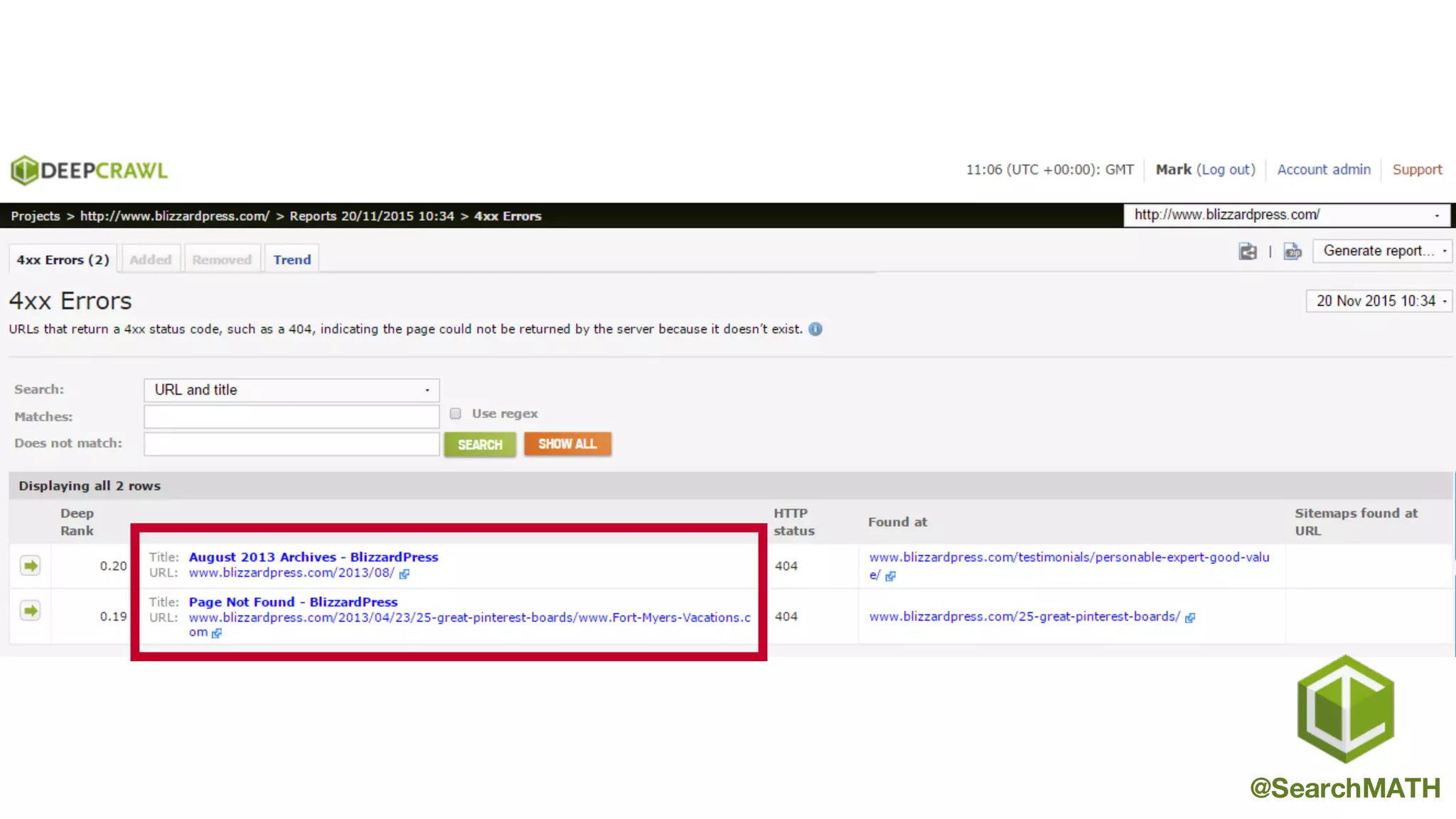
Task: Click the info icon after the description
Action: 815,329
